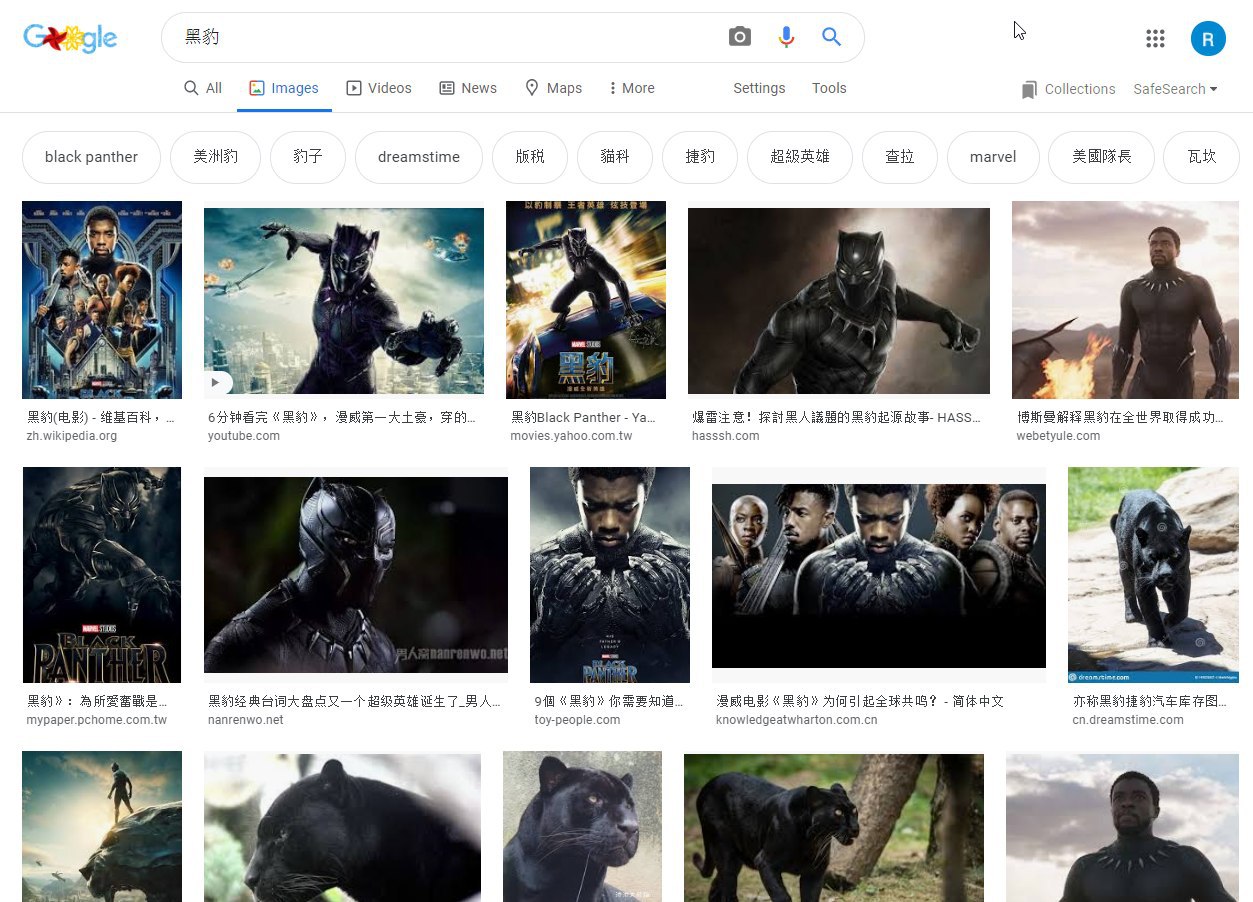The height and width of the screenshot is (902, 1253).
Task: Select the 美國隊長 suggestion chip
Action: click(1101, 157)
